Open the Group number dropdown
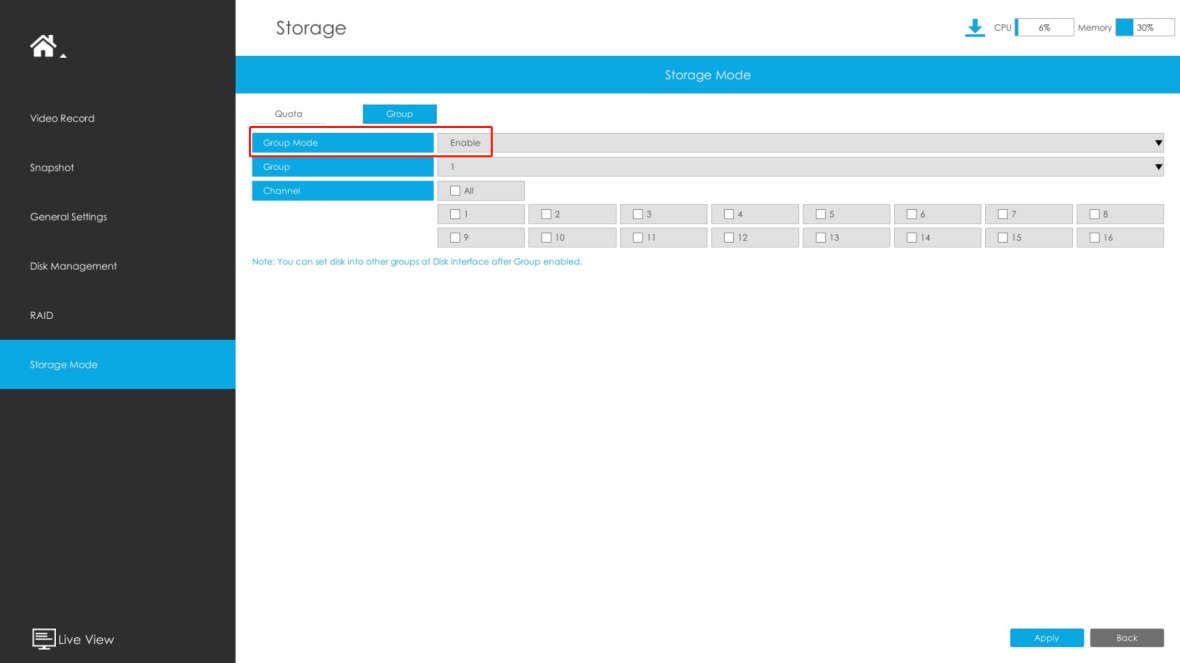Viewport: 1180px width, 663px height. (x=800, y=167)
